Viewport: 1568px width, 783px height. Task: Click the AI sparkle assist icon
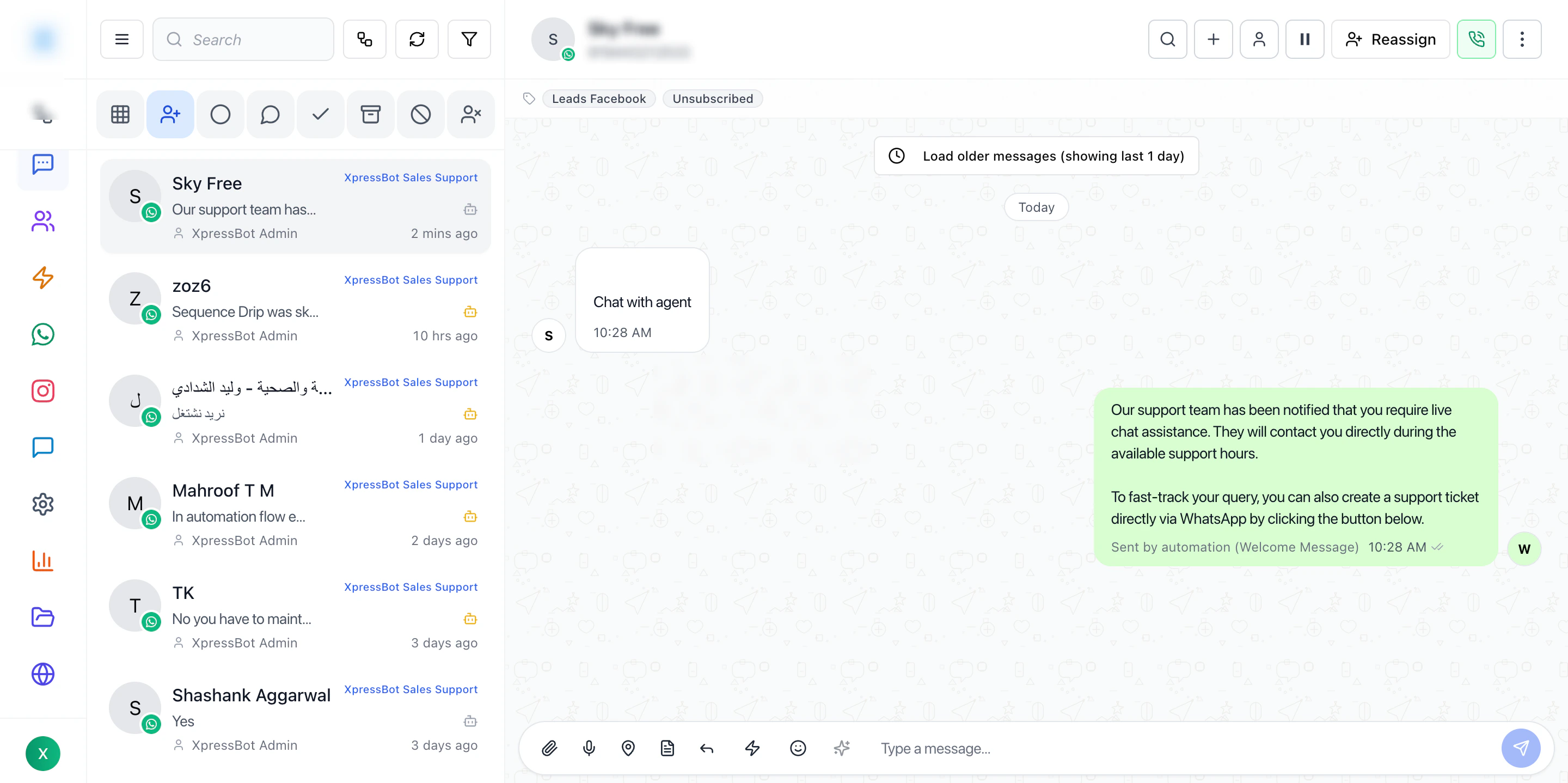point(842,748)
